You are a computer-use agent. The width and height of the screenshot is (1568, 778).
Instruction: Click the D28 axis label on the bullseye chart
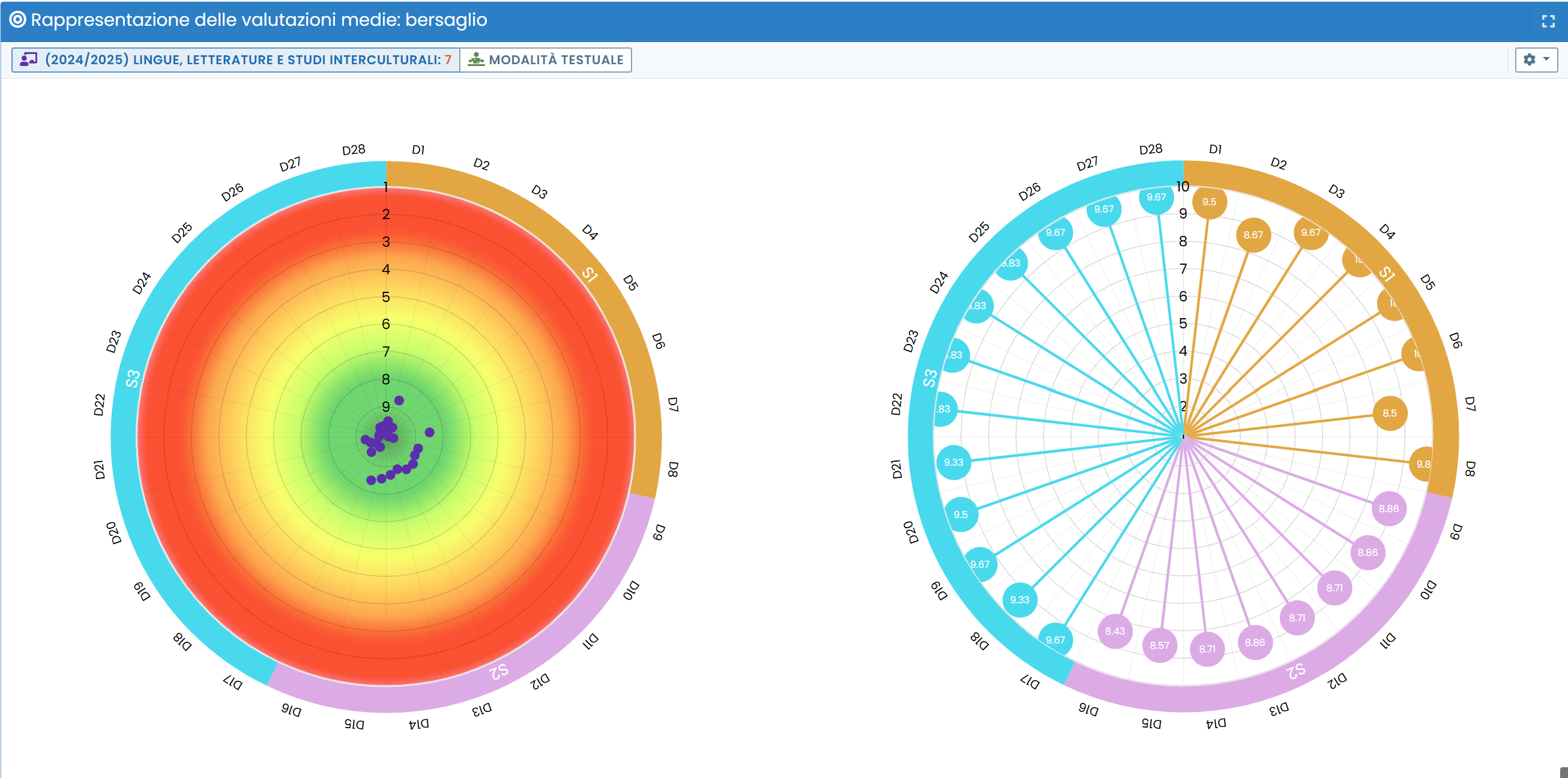coord(354,150)
